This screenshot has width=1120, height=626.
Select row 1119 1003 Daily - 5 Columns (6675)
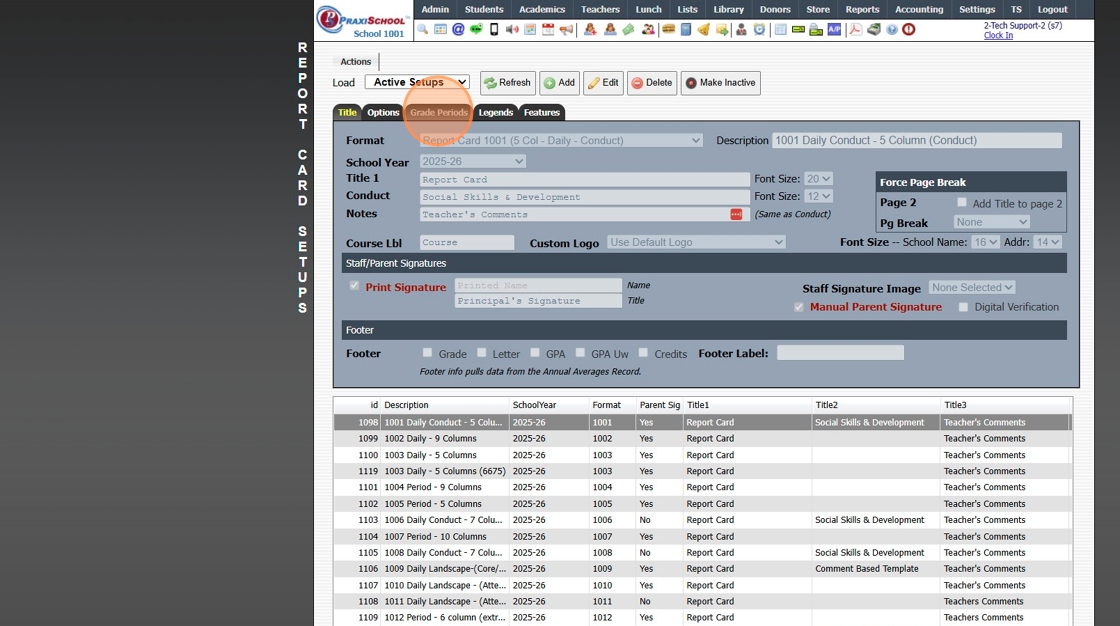(703, 472)
